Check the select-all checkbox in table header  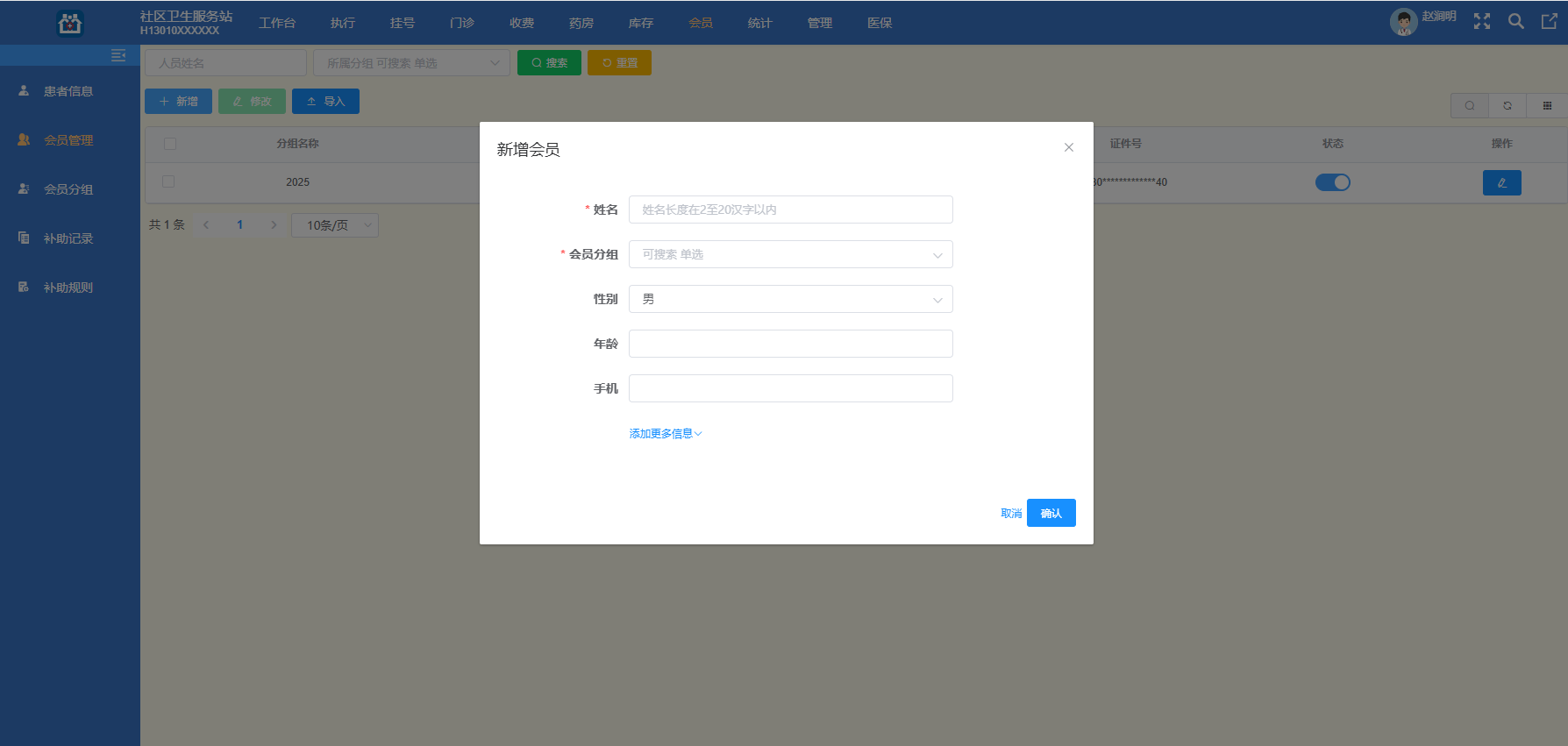(x=170, y=144)
